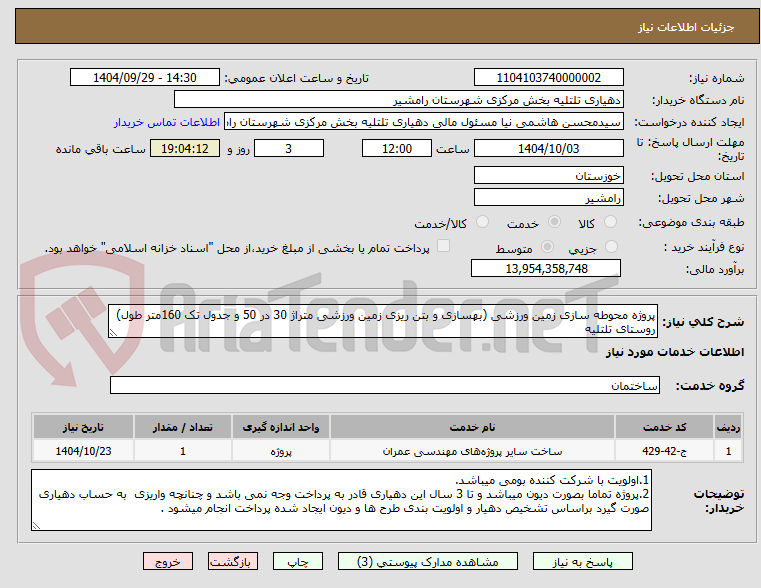Toggle the اسناد خزانه اسلامی payment checkbox
761x588 pixels.
tap(443, 245)
